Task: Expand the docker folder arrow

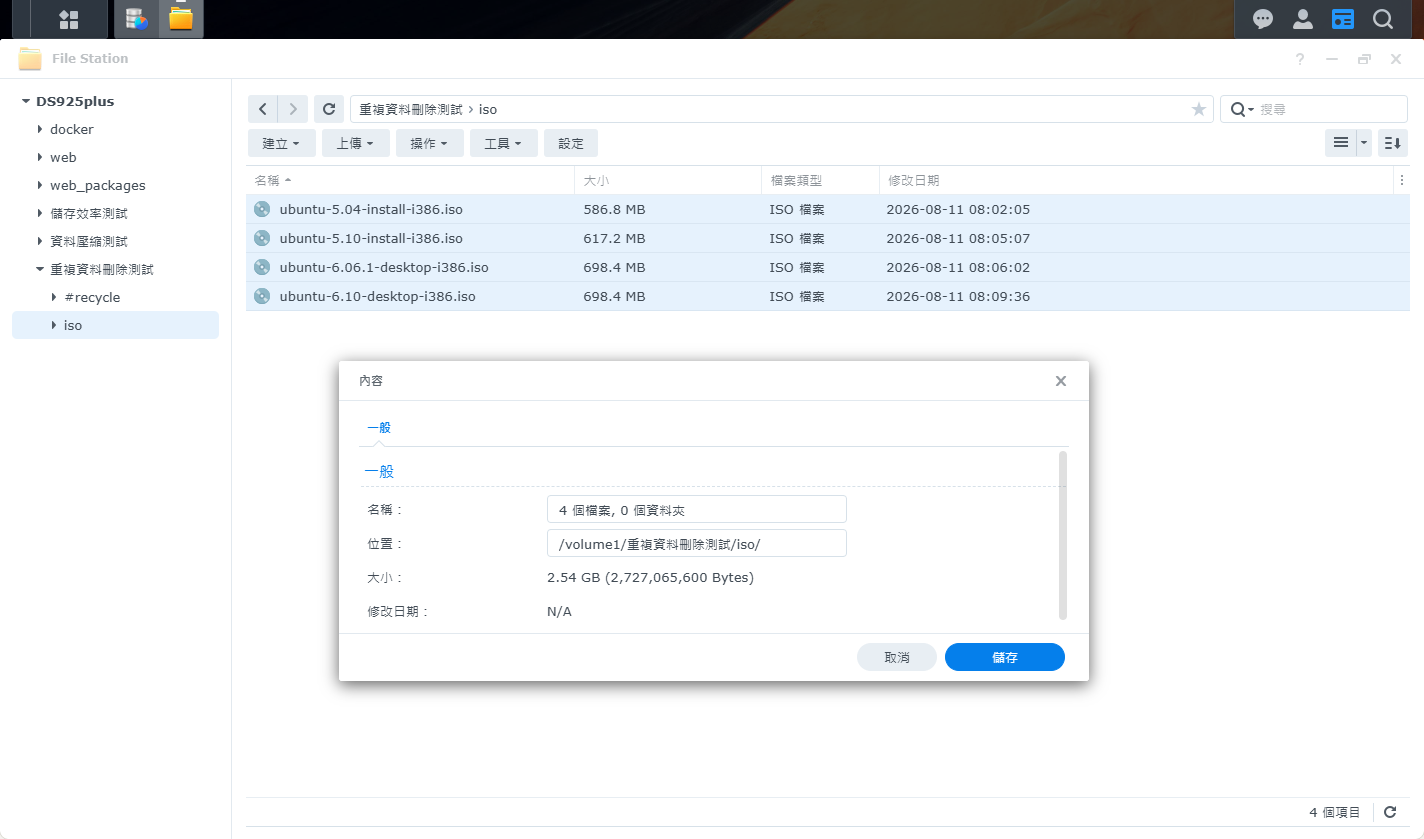Action: click(40, 129)
